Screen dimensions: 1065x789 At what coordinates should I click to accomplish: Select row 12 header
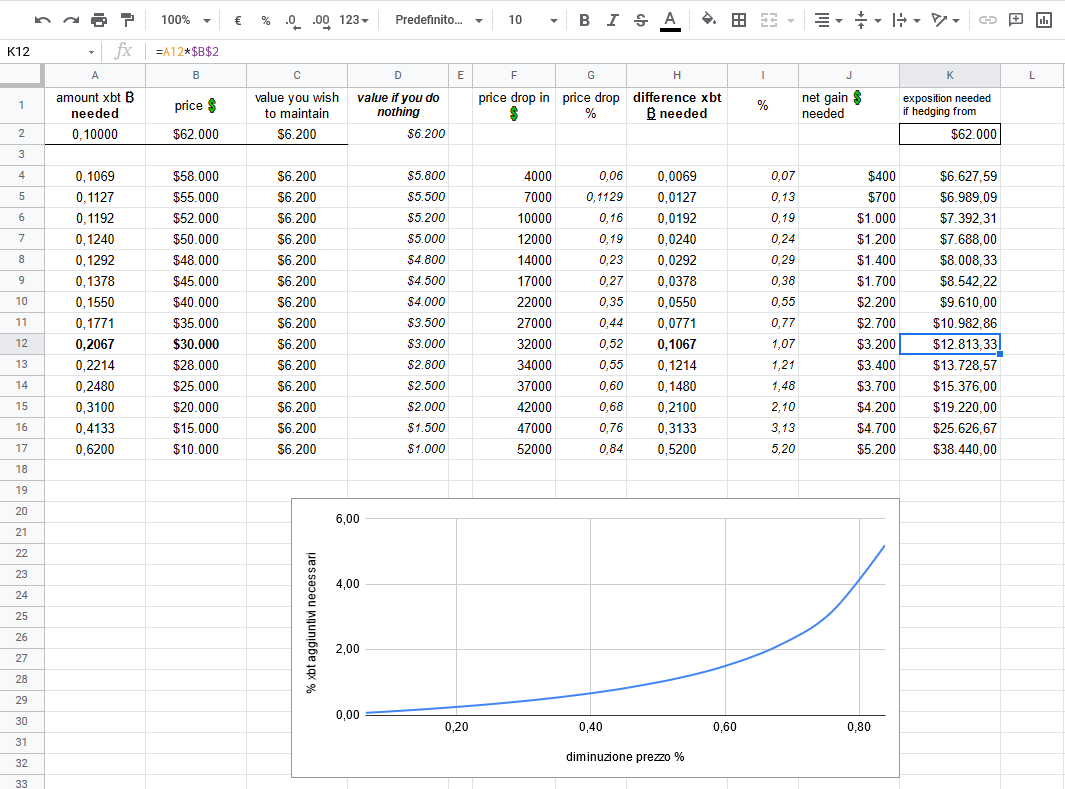pos(22,344)
